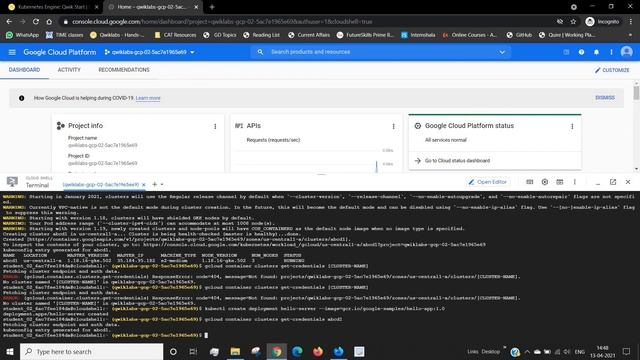This screenshot has height=360, width=640.
Task: Click the Search products and resources field
Action: pyautogui.click(x=380, y=52)
